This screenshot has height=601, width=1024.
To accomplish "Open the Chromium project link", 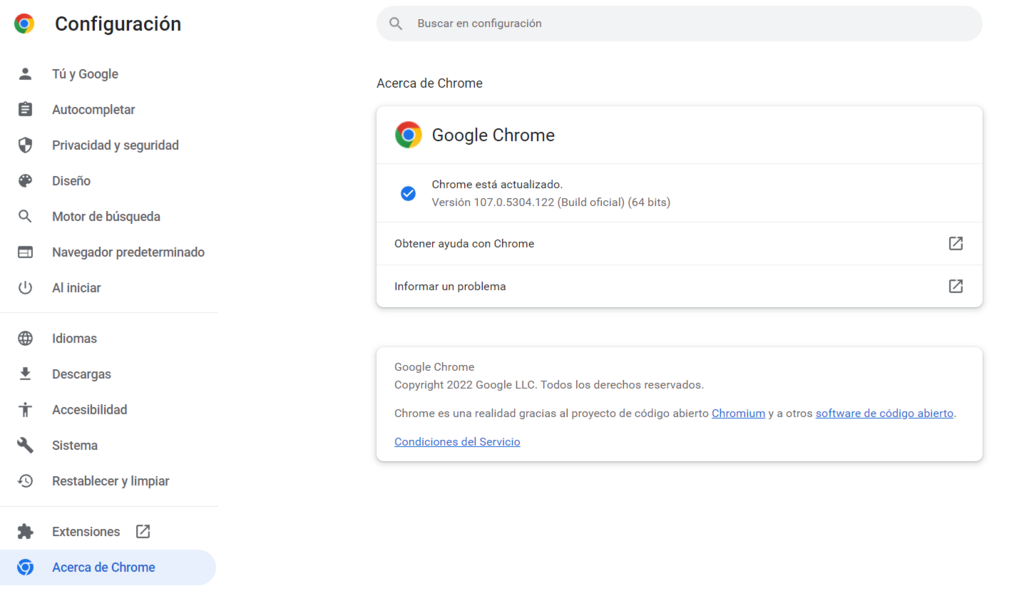I will (x=738, y=412).
